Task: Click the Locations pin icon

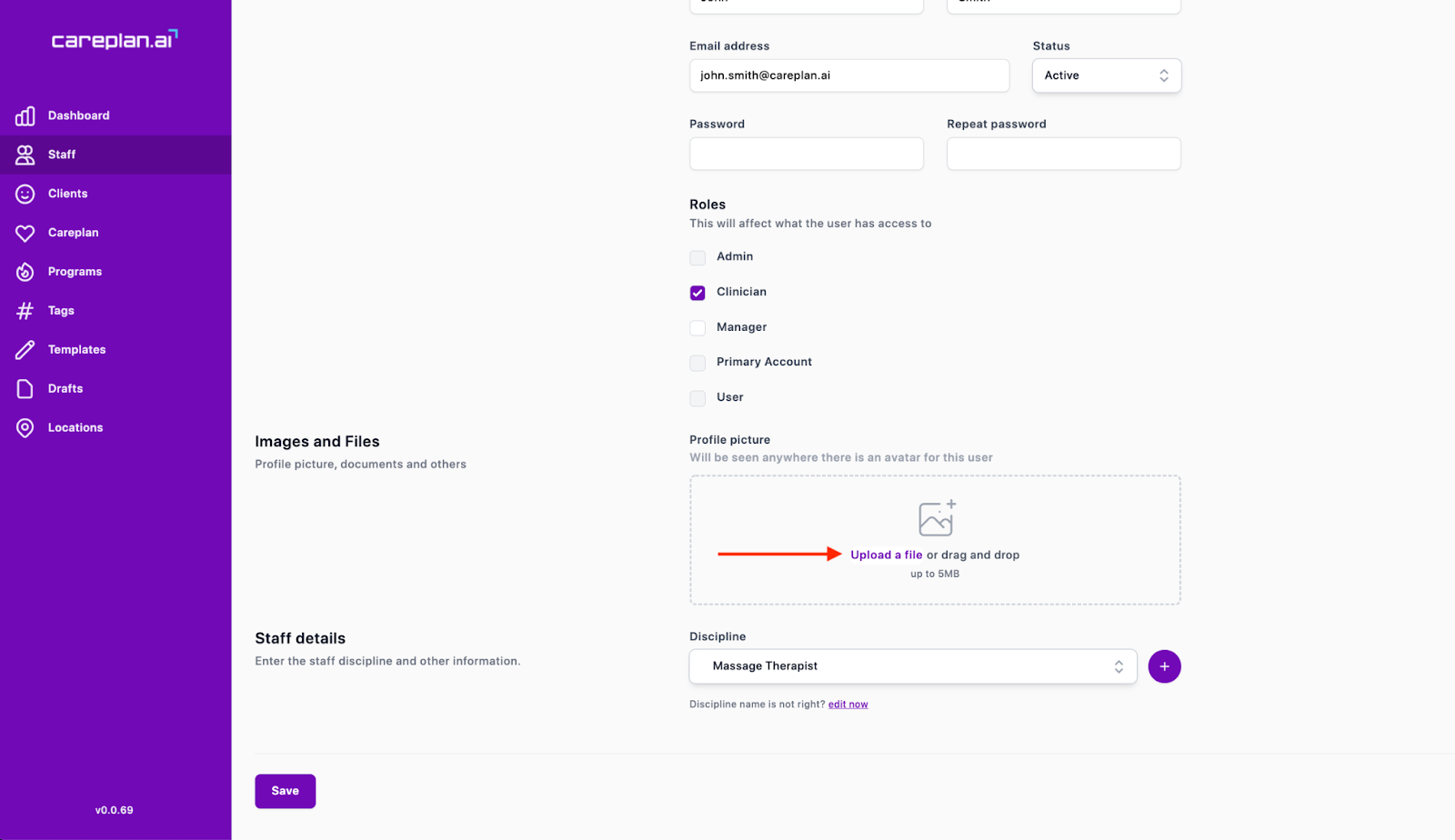Action: 25,428
